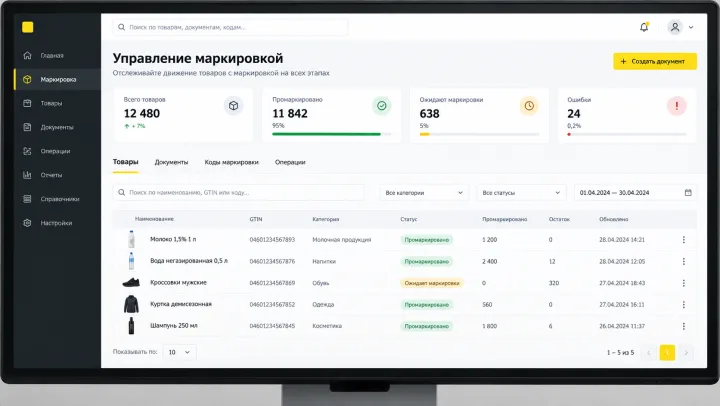Viewport: 720px width, 406px height.
Task: Click cube icon on Всего товаров card
Action: tap(233, 106)
